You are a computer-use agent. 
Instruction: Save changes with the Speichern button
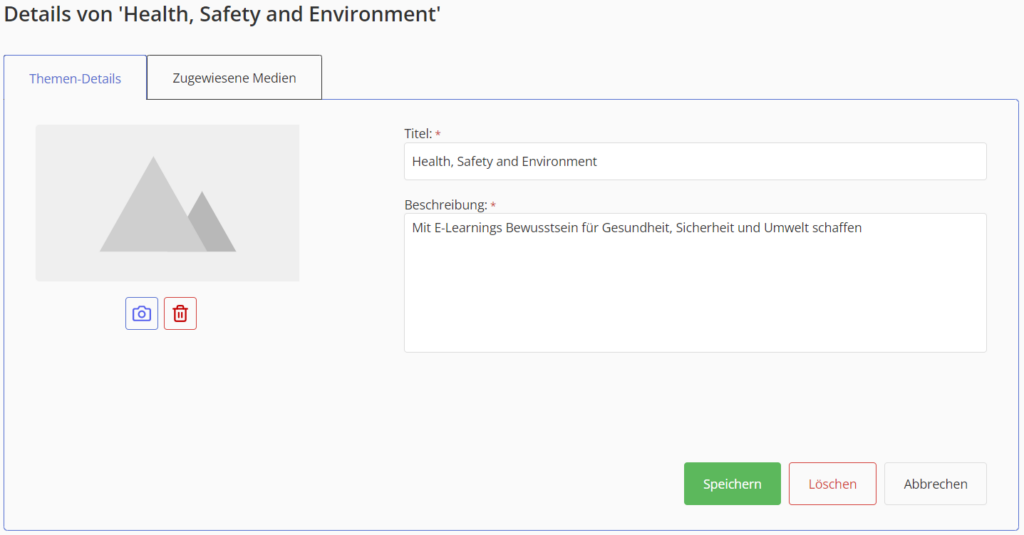coord(732,484)
